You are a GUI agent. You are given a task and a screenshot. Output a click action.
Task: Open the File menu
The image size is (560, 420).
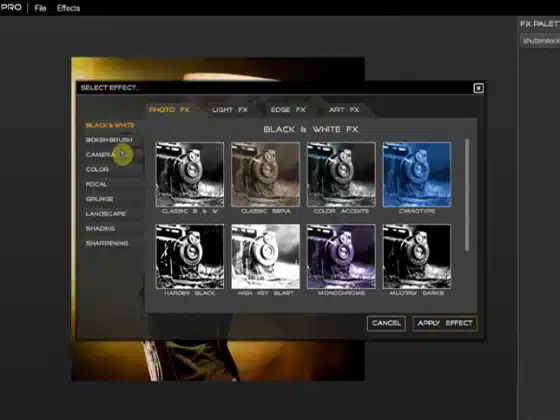40,8
